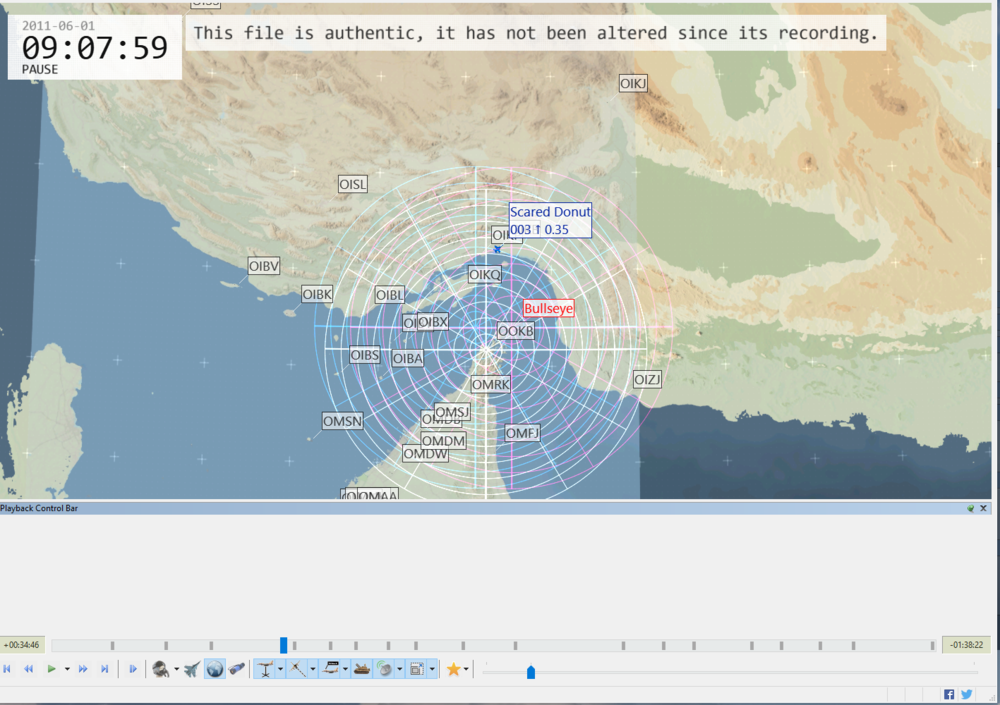Jump to the beginning of the recording
1000x705 pixels.
8,669
